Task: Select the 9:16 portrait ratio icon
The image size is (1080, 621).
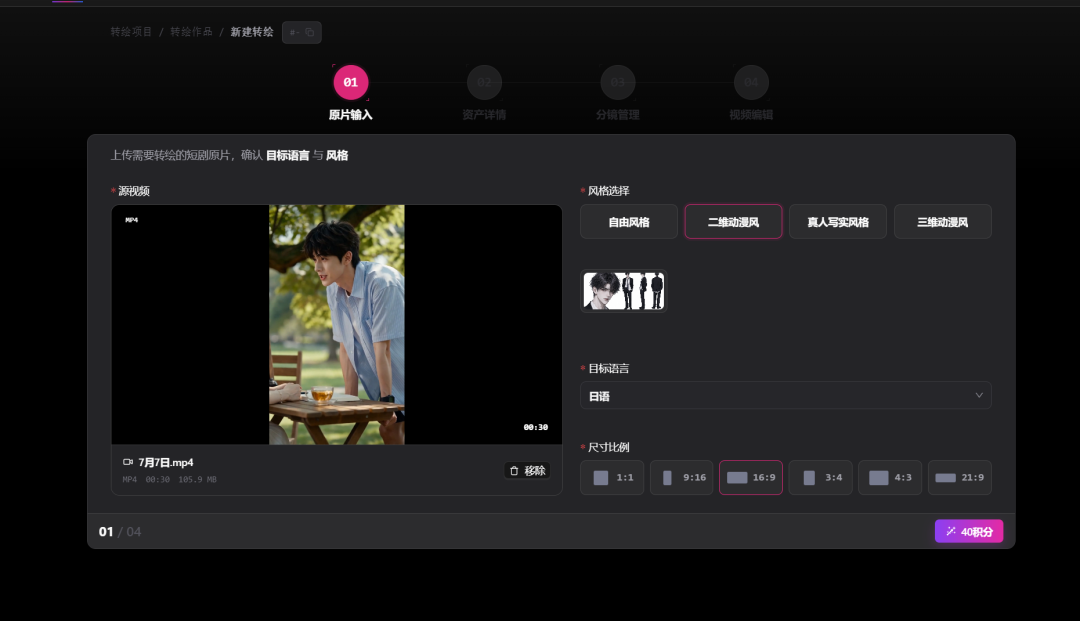Action: 667,478
